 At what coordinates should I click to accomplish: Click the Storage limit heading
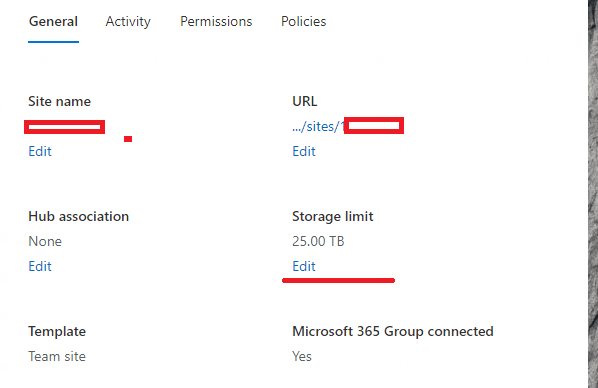[x=333, y=217]
